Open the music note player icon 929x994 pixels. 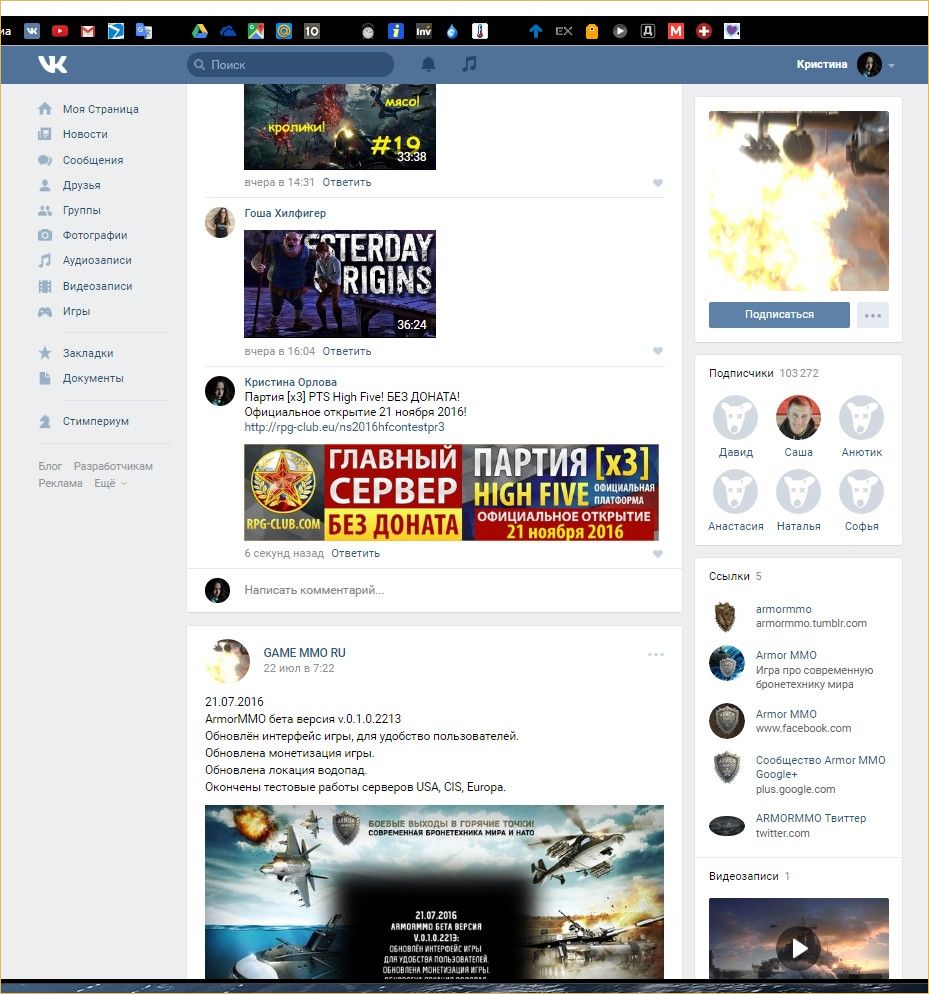(x=469, y=64)
